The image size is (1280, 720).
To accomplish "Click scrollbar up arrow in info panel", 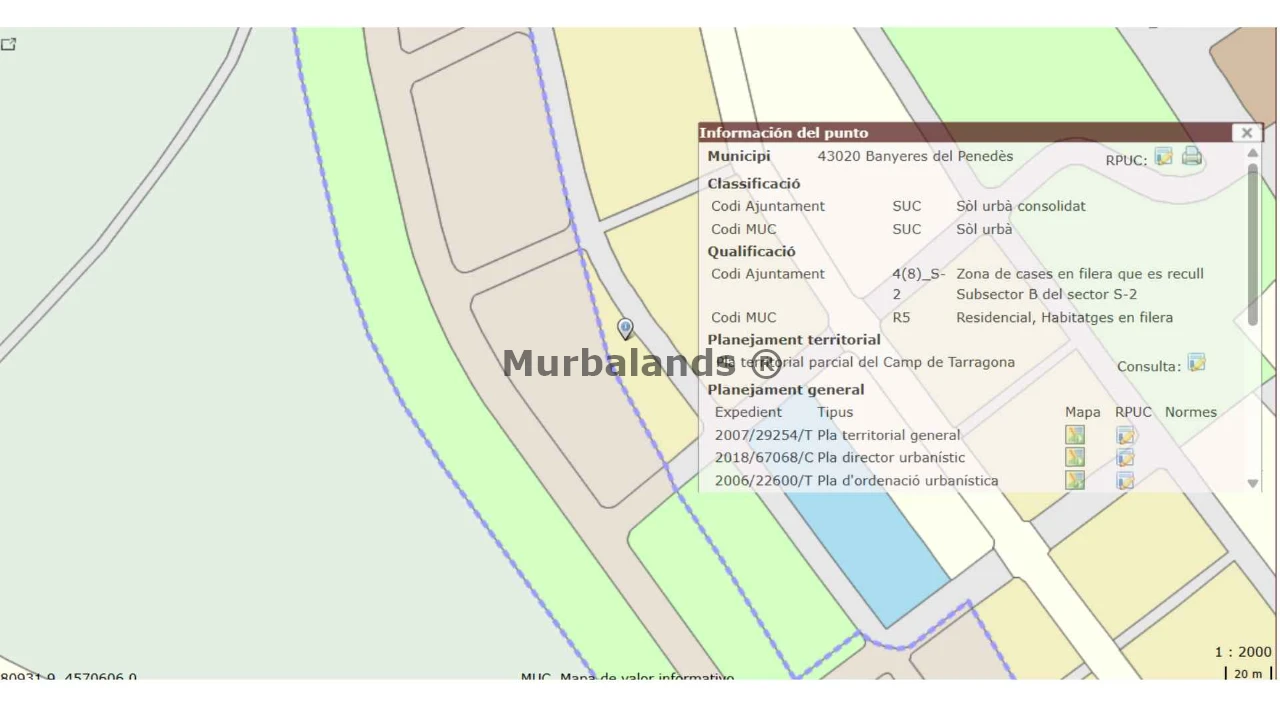I will point(1252,153).
